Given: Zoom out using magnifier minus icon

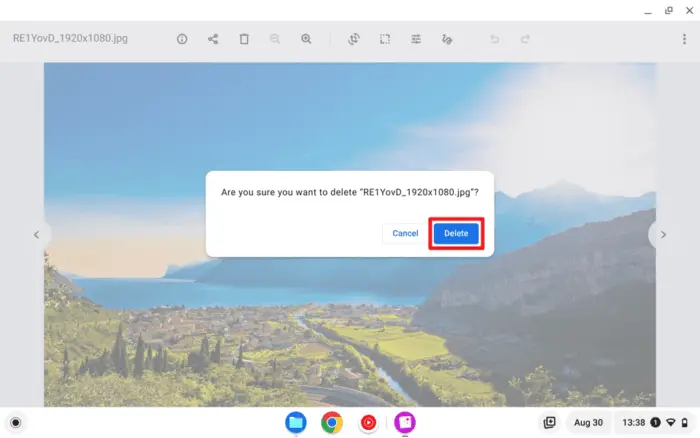Looking at the screenshot, I should (275, 39).
